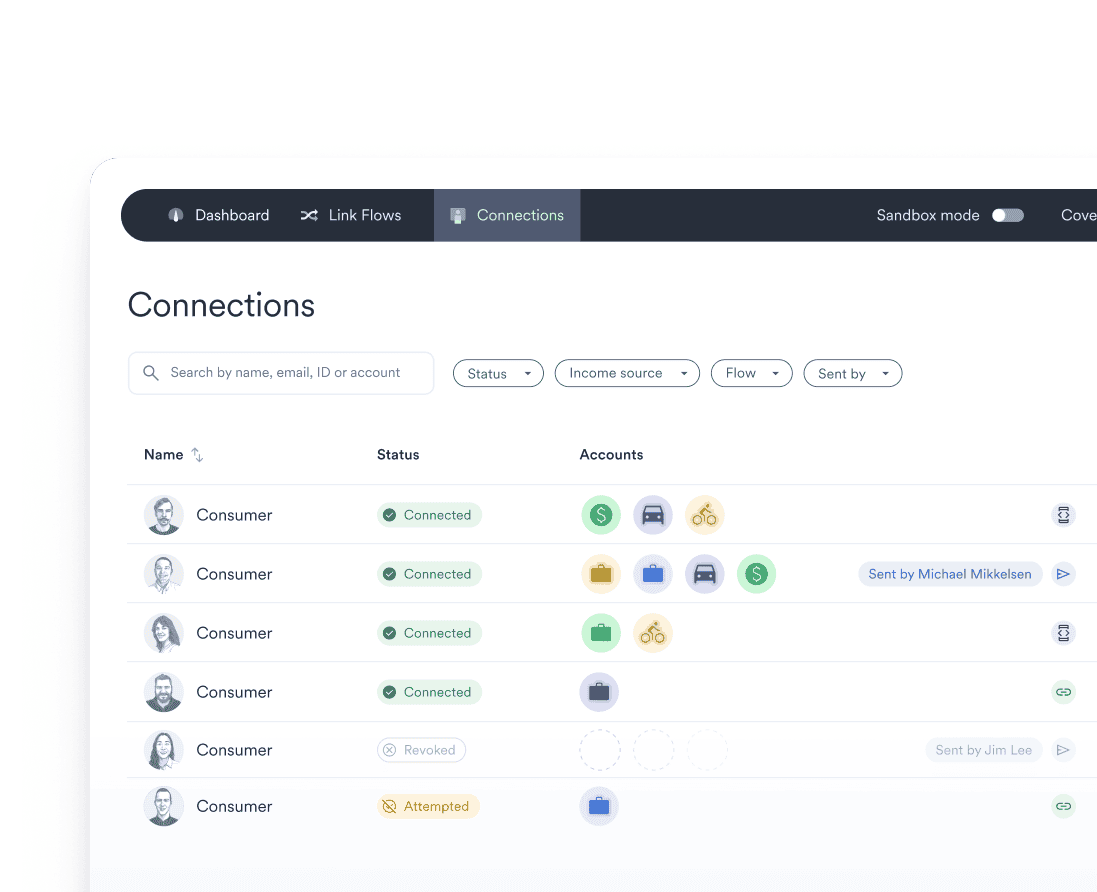Image resolution: width=1097 pixels, height=892 pixels.
Task: Click consumer avatar in the green briefcase row
Action: (164, 633)
